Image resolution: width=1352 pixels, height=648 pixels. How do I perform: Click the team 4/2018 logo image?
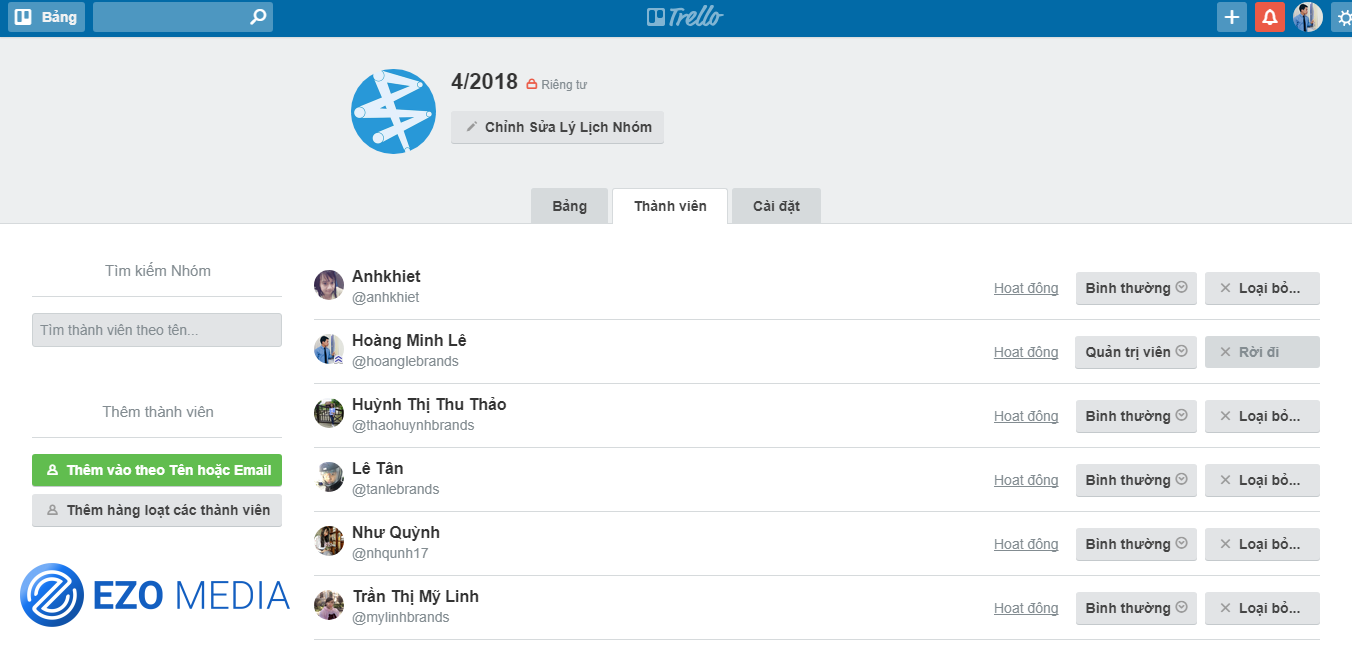pos(394,111)
